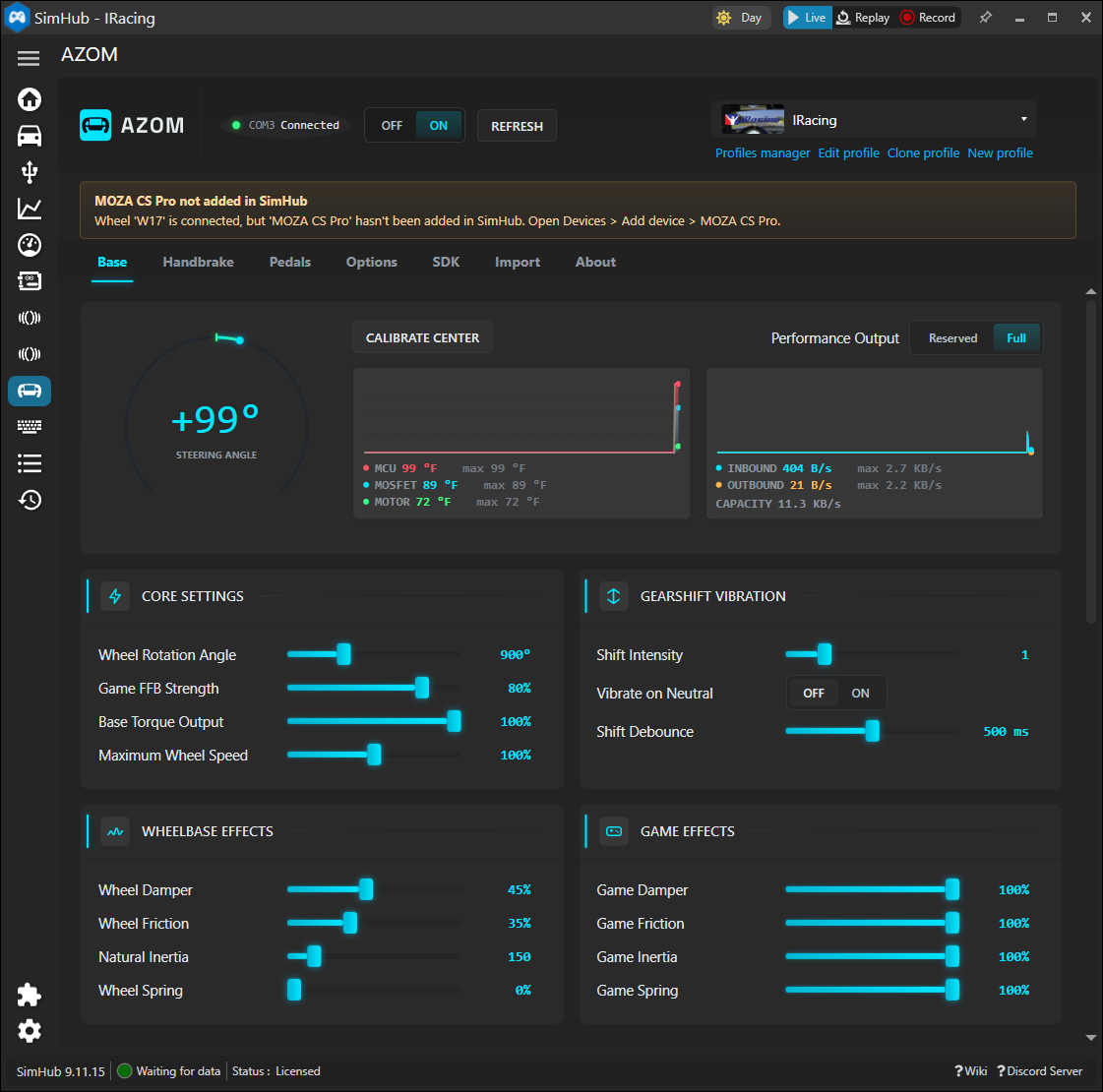
Task: Turn Vibrate on Neutral ON
Action: 860,694
